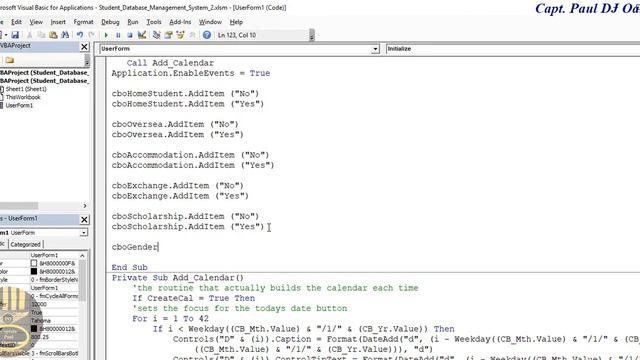Click the green Run Sub/UserForm play icon

[x=106, y=35]
